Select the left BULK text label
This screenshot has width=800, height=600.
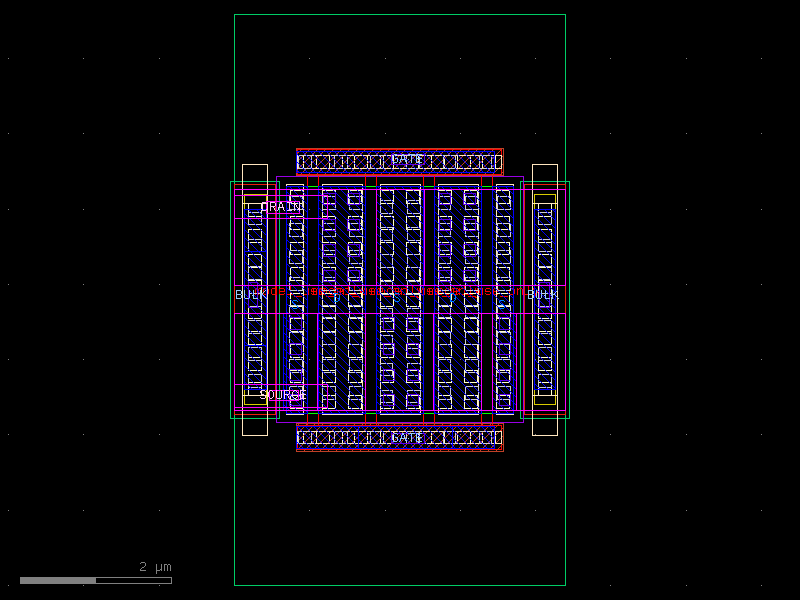click(247, 295)
